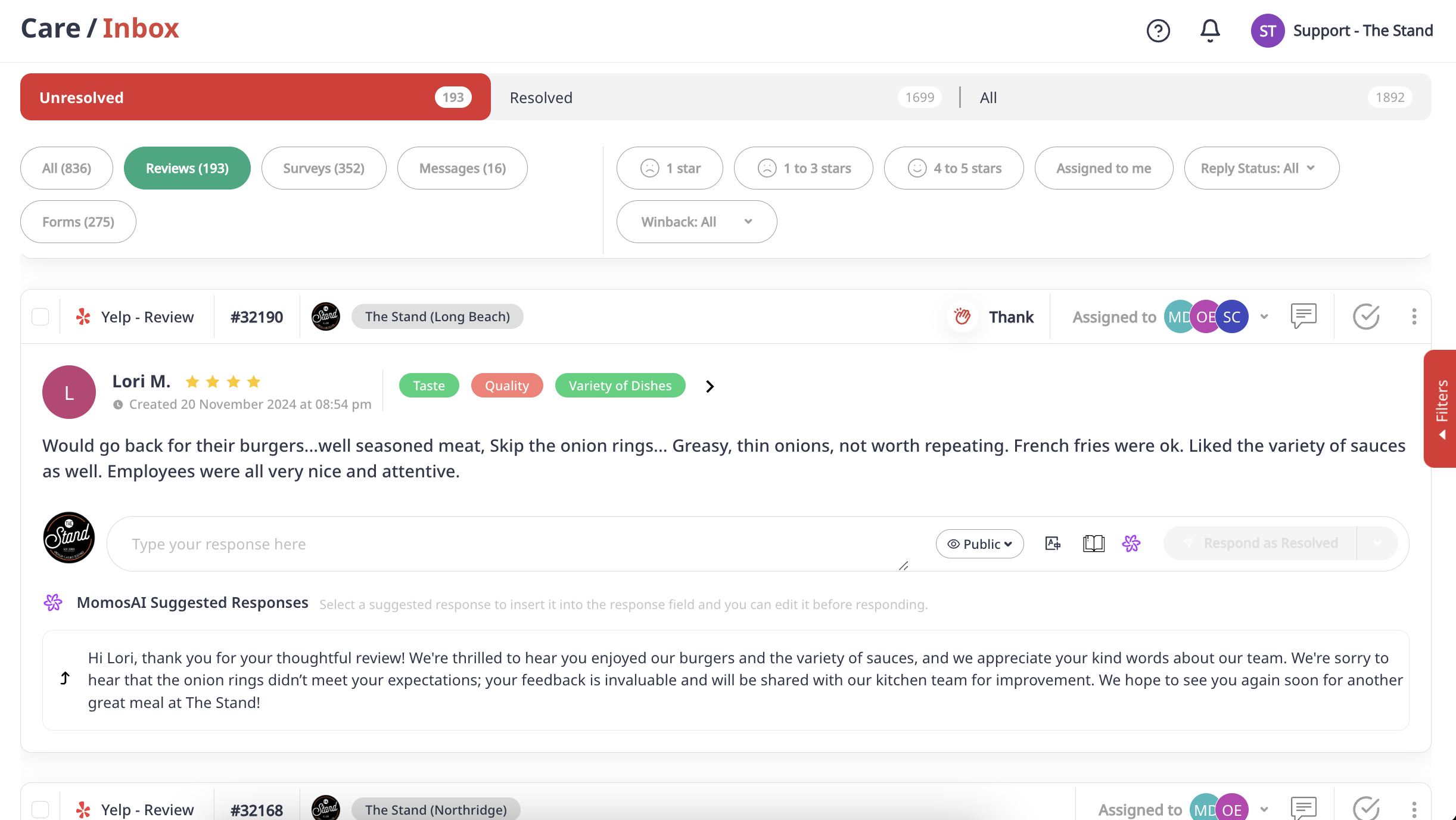Click the Quality tag

click(507, 386)
